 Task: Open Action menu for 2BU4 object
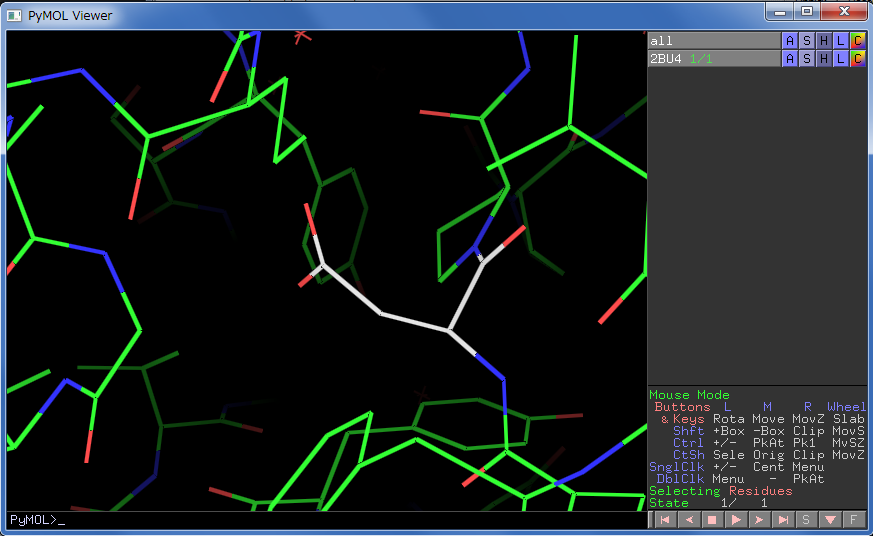click(789, 59)
